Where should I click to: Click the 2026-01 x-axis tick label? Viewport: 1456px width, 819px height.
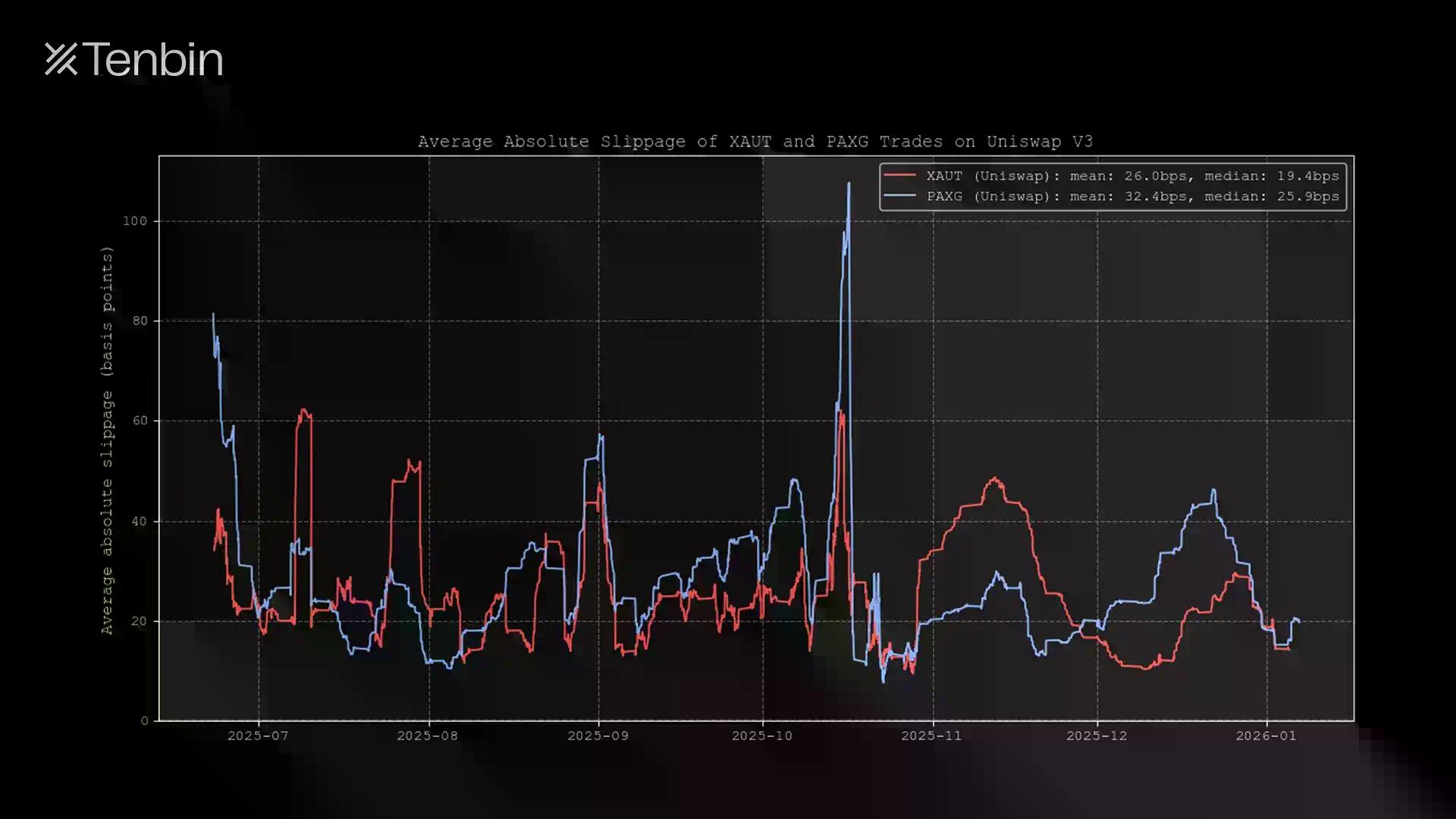click(1266, 736)
